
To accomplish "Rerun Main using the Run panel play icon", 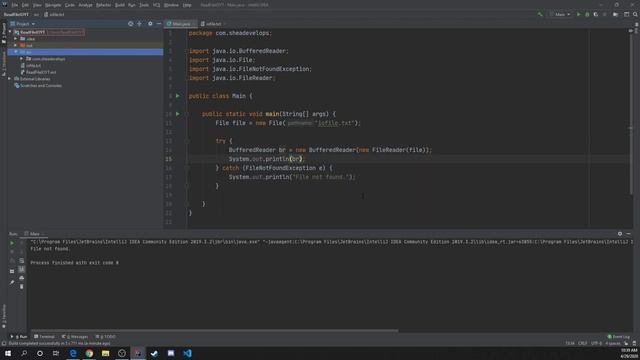I will 12,243.
